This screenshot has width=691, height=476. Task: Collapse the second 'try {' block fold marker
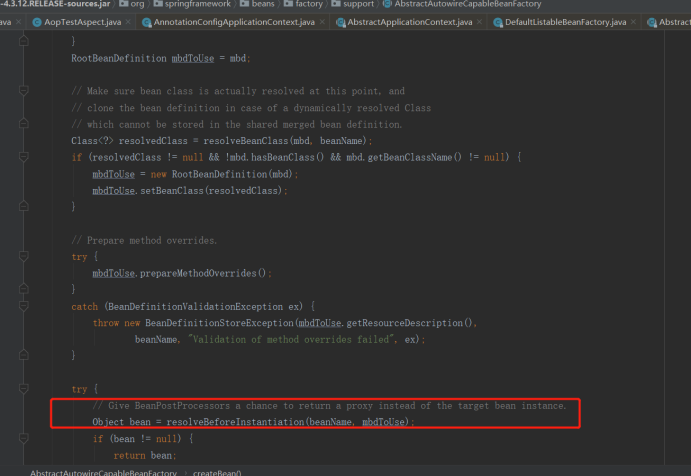24,389
